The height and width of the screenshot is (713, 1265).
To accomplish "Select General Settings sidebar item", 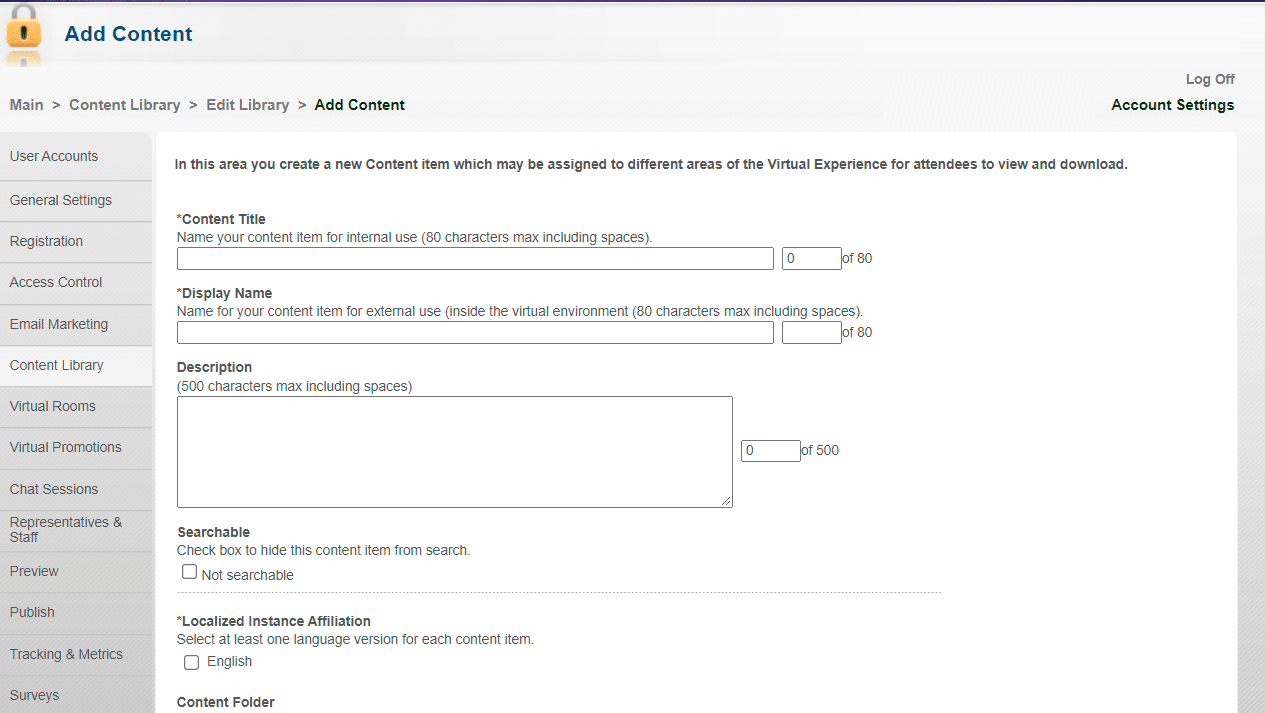I will point(61,200).
